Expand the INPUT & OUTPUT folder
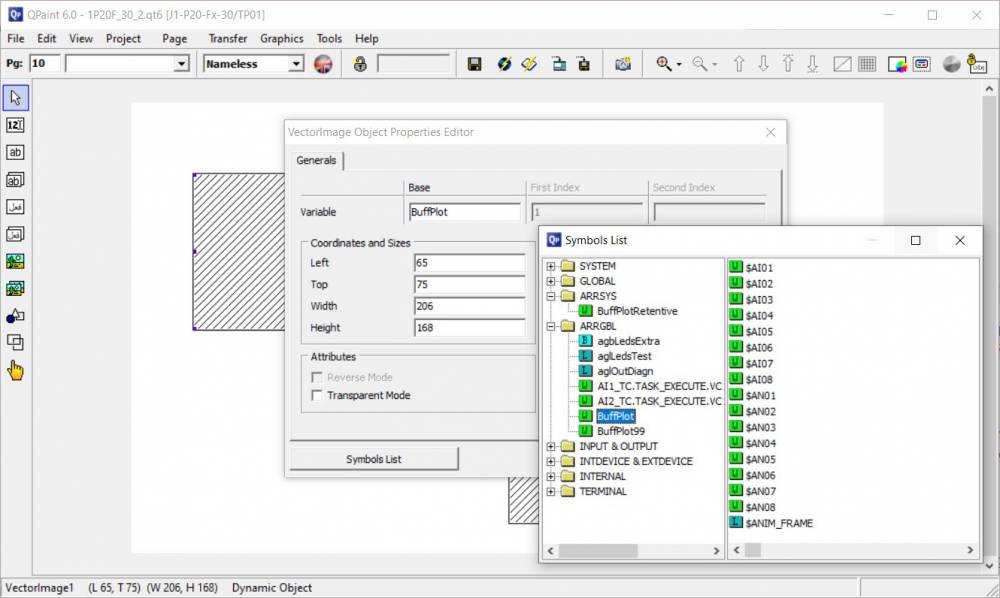This screenshot has height=598, width=1000. pos(551,446)
